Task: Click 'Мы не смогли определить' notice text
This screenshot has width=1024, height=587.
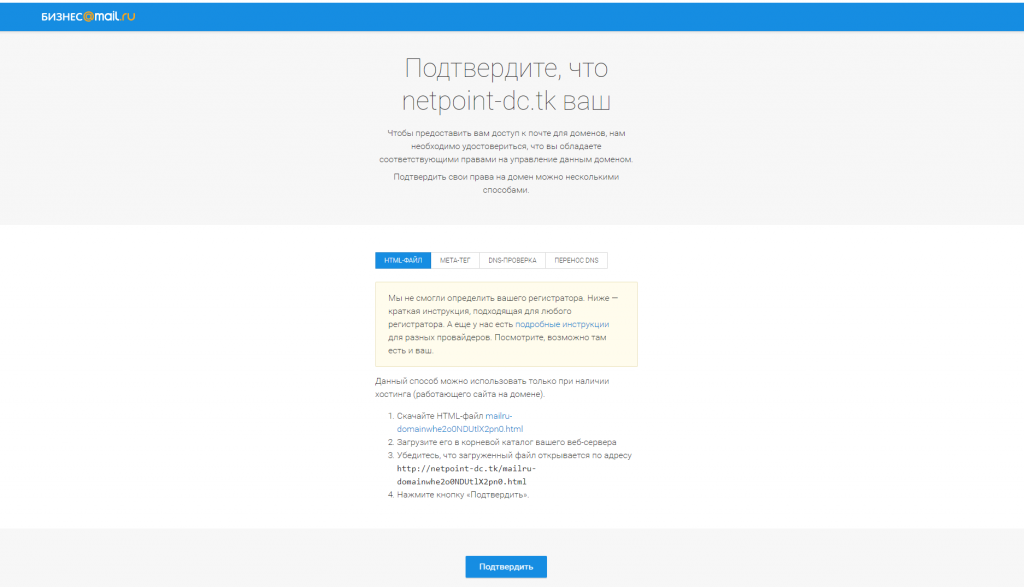Action: click(470, 298)
